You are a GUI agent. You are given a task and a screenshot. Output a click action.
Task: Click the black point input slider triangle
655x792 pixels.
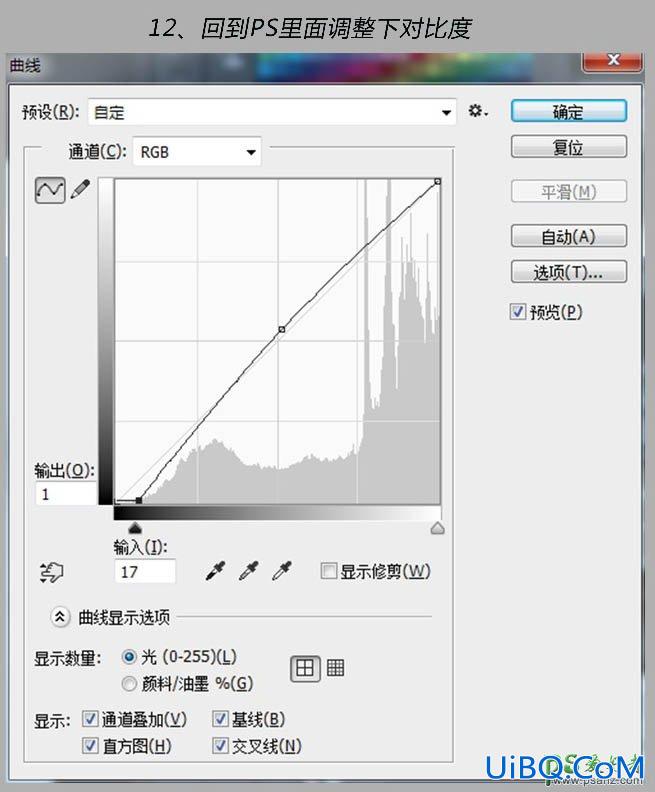coord(135,528)
